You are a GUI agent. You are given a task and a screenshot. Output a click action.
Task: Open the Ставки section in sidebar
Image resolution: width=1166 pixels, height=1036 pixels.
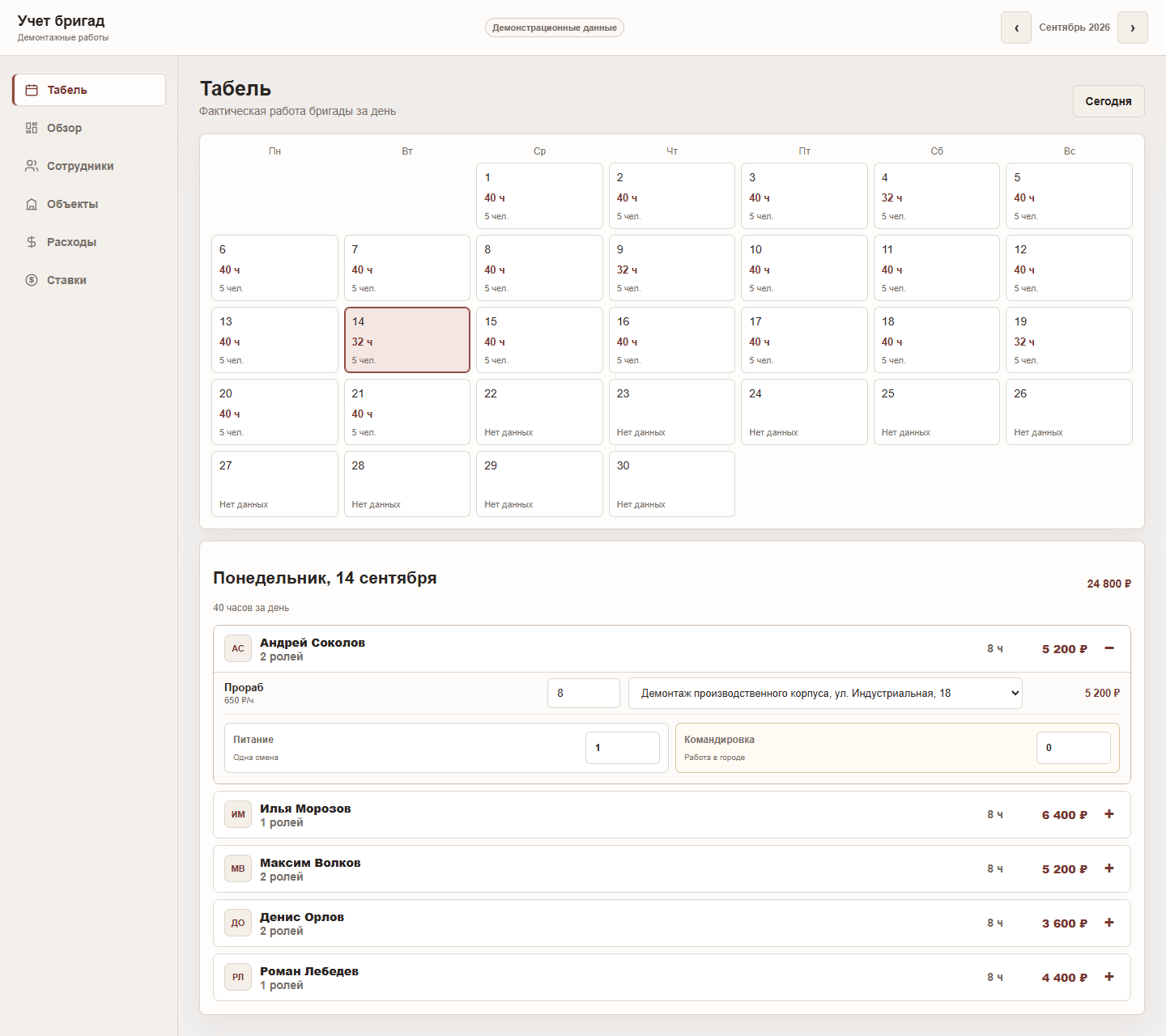tap(89, 280)
